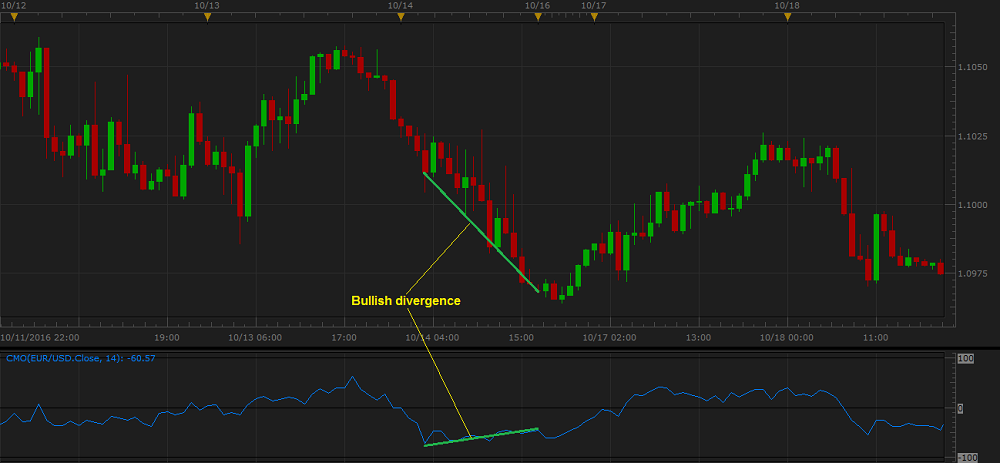Viewport: 1000px width, 463px height.
Task: Click the 10/13 day marker triangle
Action: coord(207,16)
